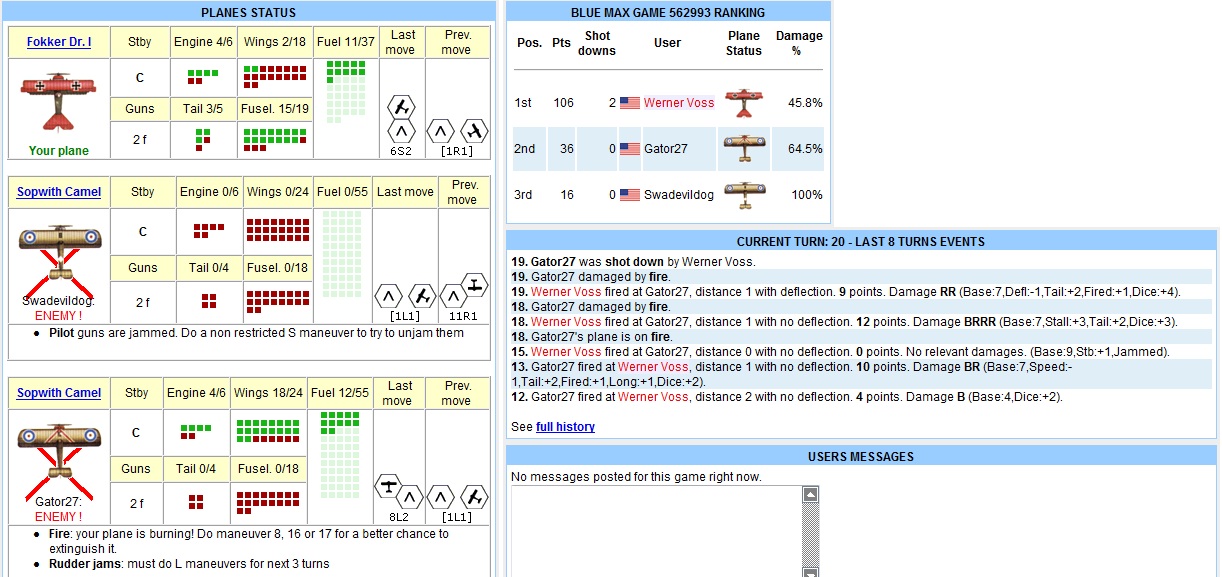The image size is (1222, 577).
Task: Click Werner Voss's name in the ranking table
Action: pyautogui.click(x=679, y=103)
